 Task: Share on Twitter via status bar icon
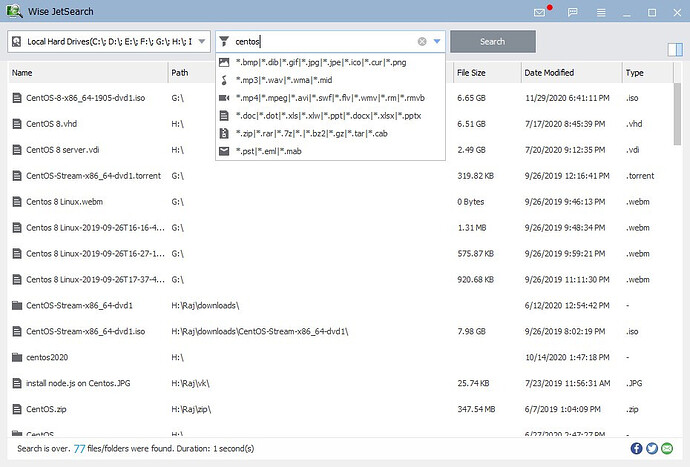(x=652, y=449)
